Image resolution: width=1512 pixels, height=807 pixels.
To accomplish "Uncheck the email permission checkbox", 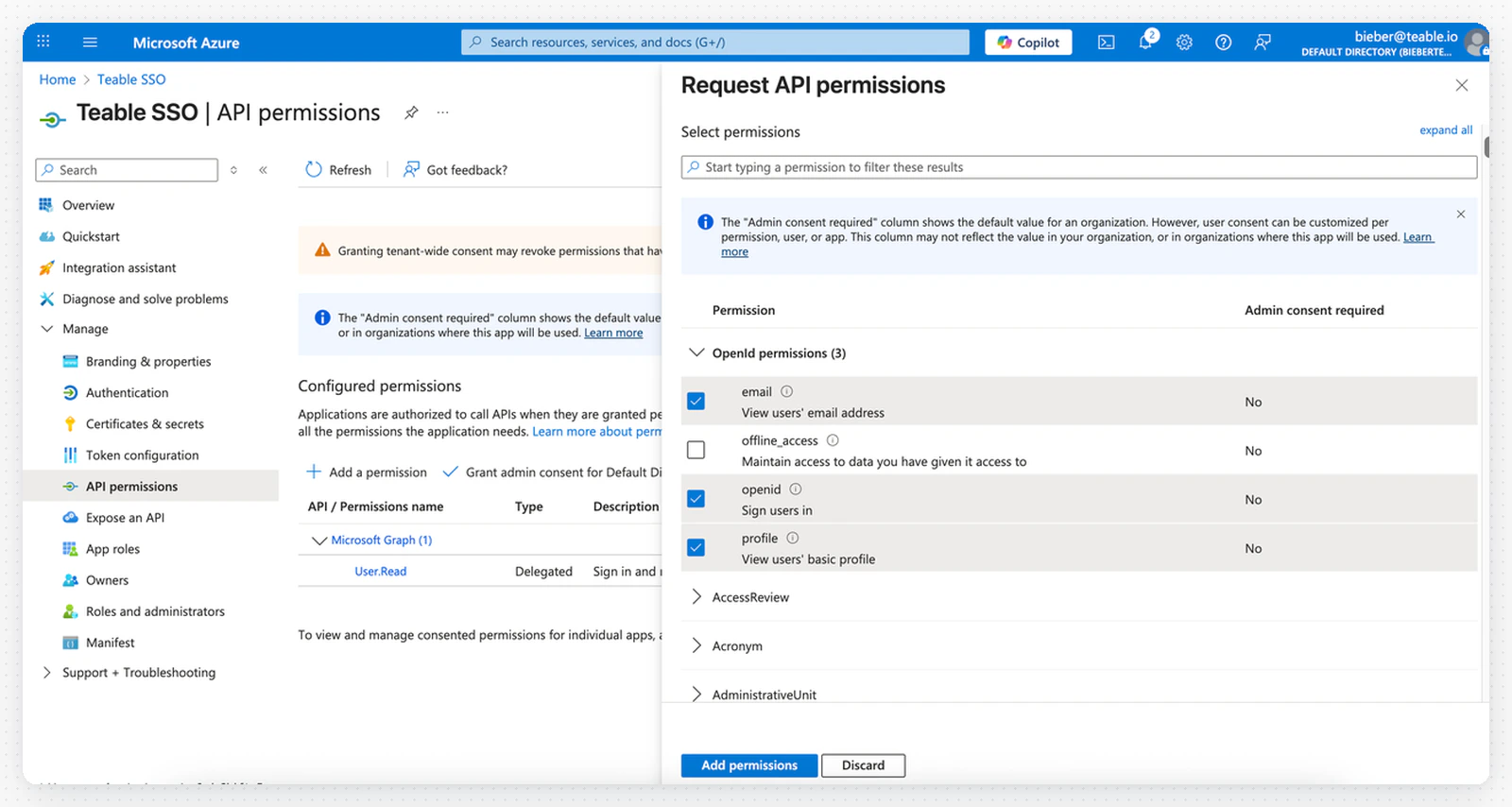I will pos(696,401).
